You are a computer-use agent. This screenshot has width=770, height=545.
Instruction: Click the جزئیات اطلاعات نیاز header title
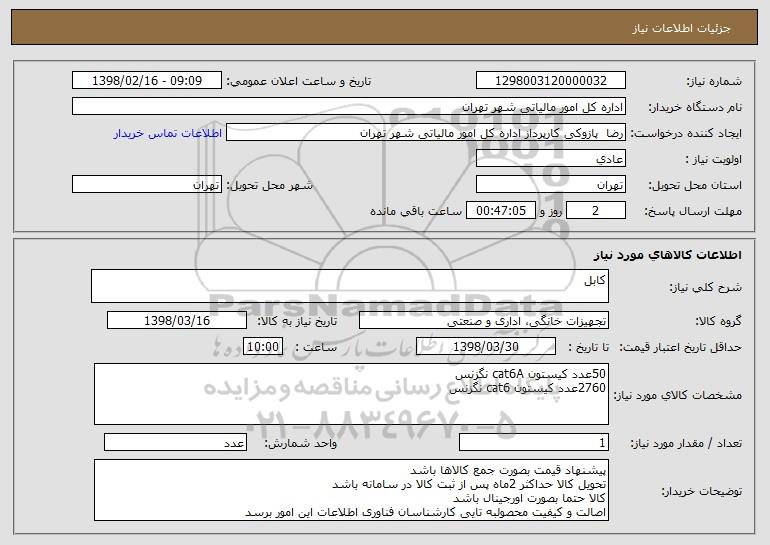pos(681,28)
